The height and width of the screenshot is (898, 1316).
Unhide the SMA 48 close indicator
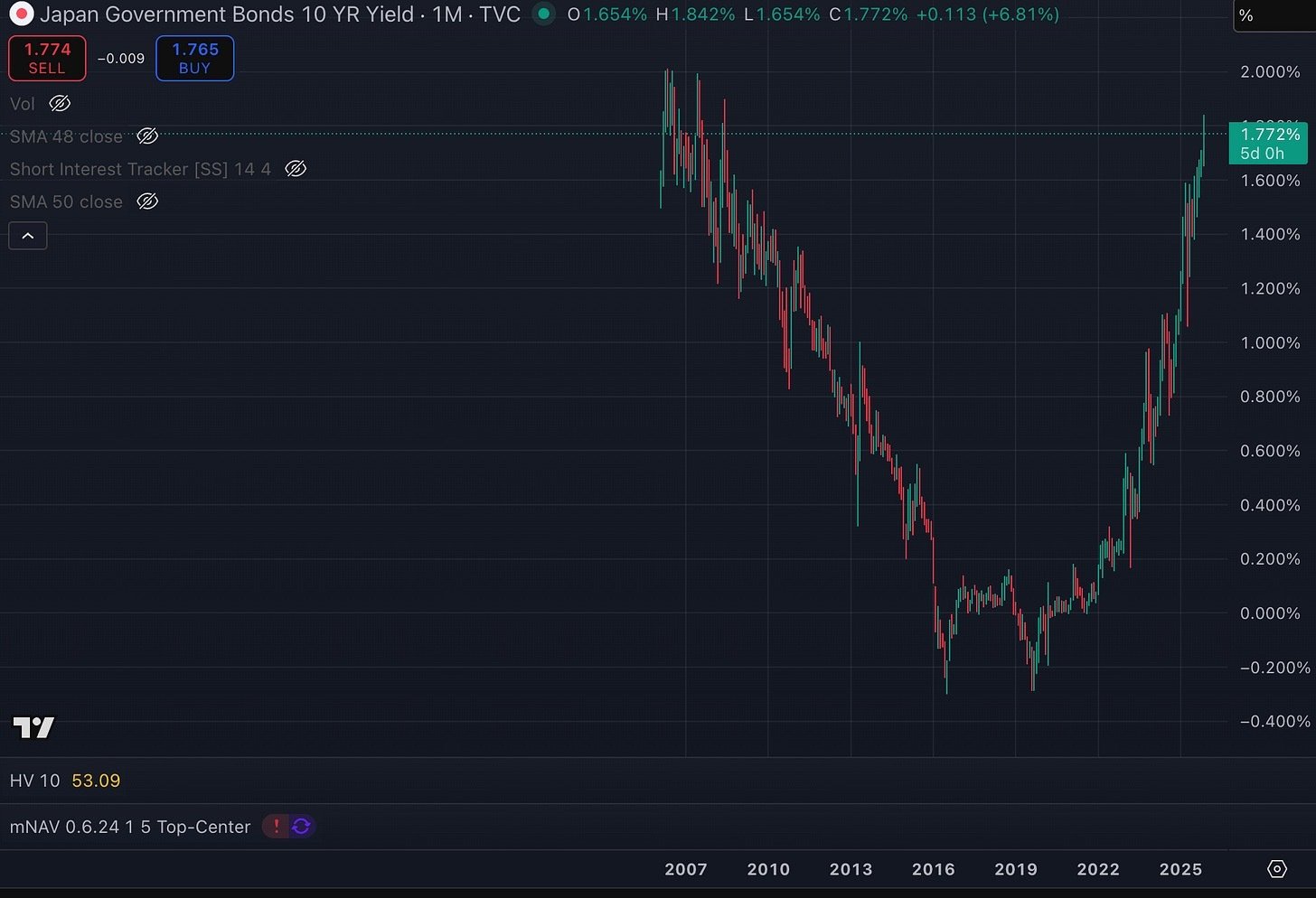147,136
